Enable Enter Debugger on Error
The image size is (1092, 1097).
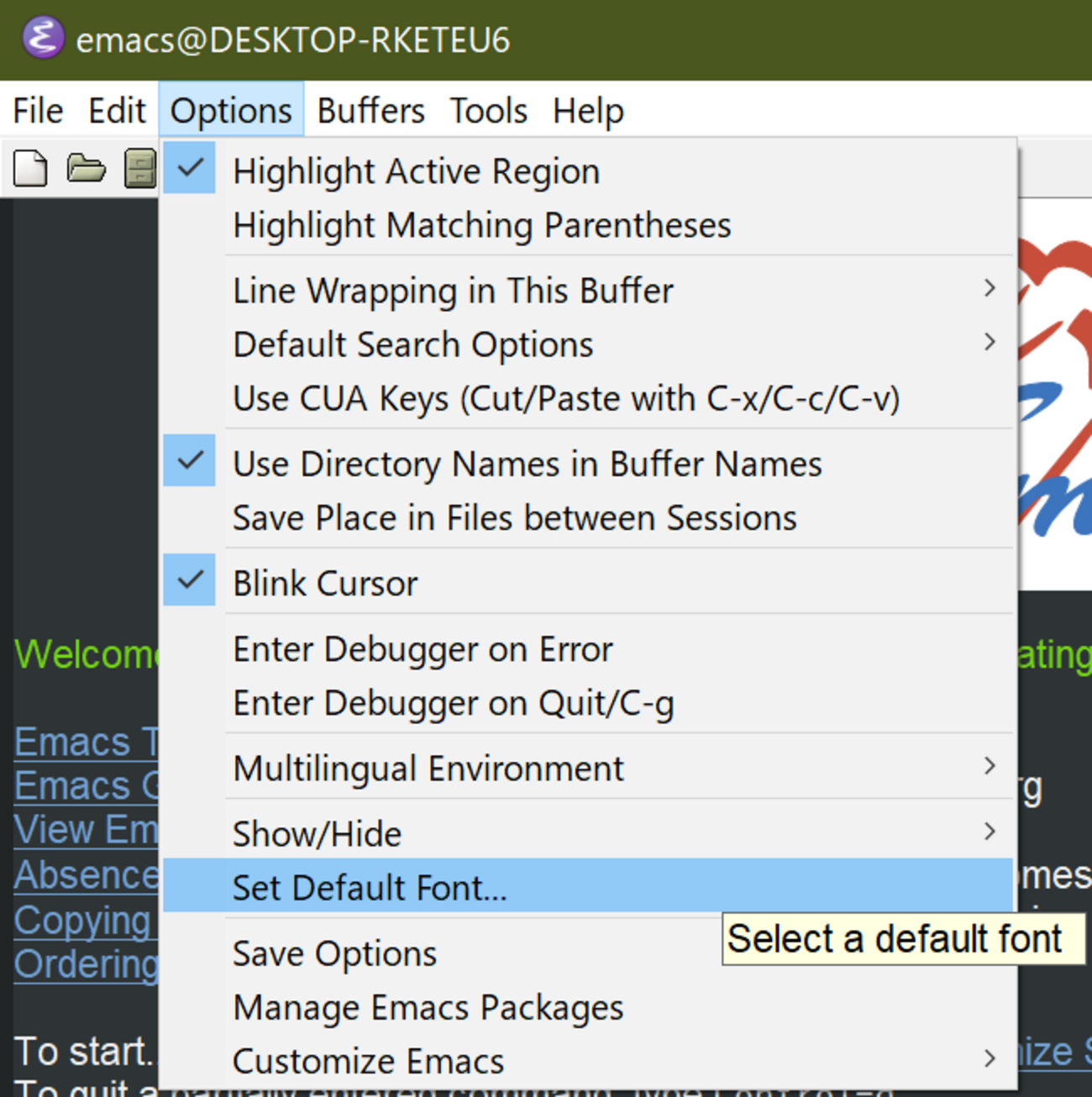coord(588,648)
